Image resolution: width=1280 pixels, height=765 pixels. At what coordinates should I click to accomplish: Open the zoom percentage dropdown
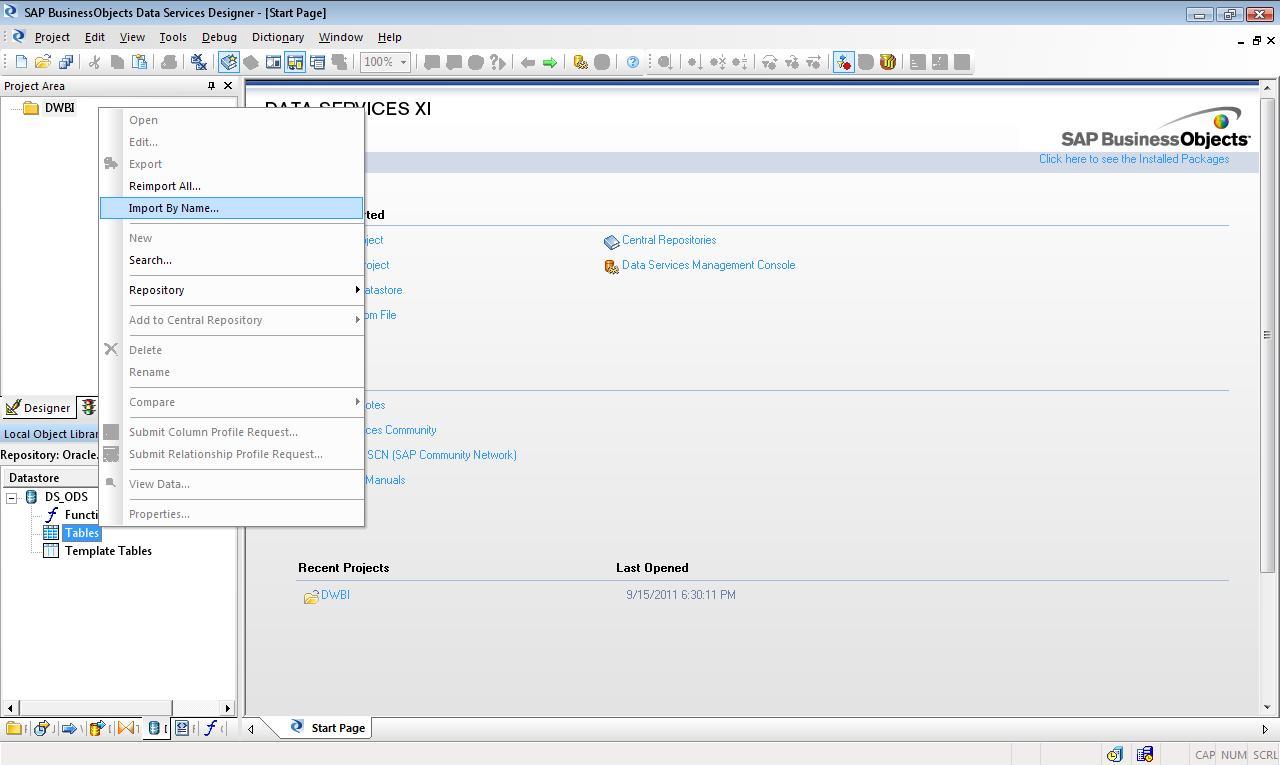point(404,62)
